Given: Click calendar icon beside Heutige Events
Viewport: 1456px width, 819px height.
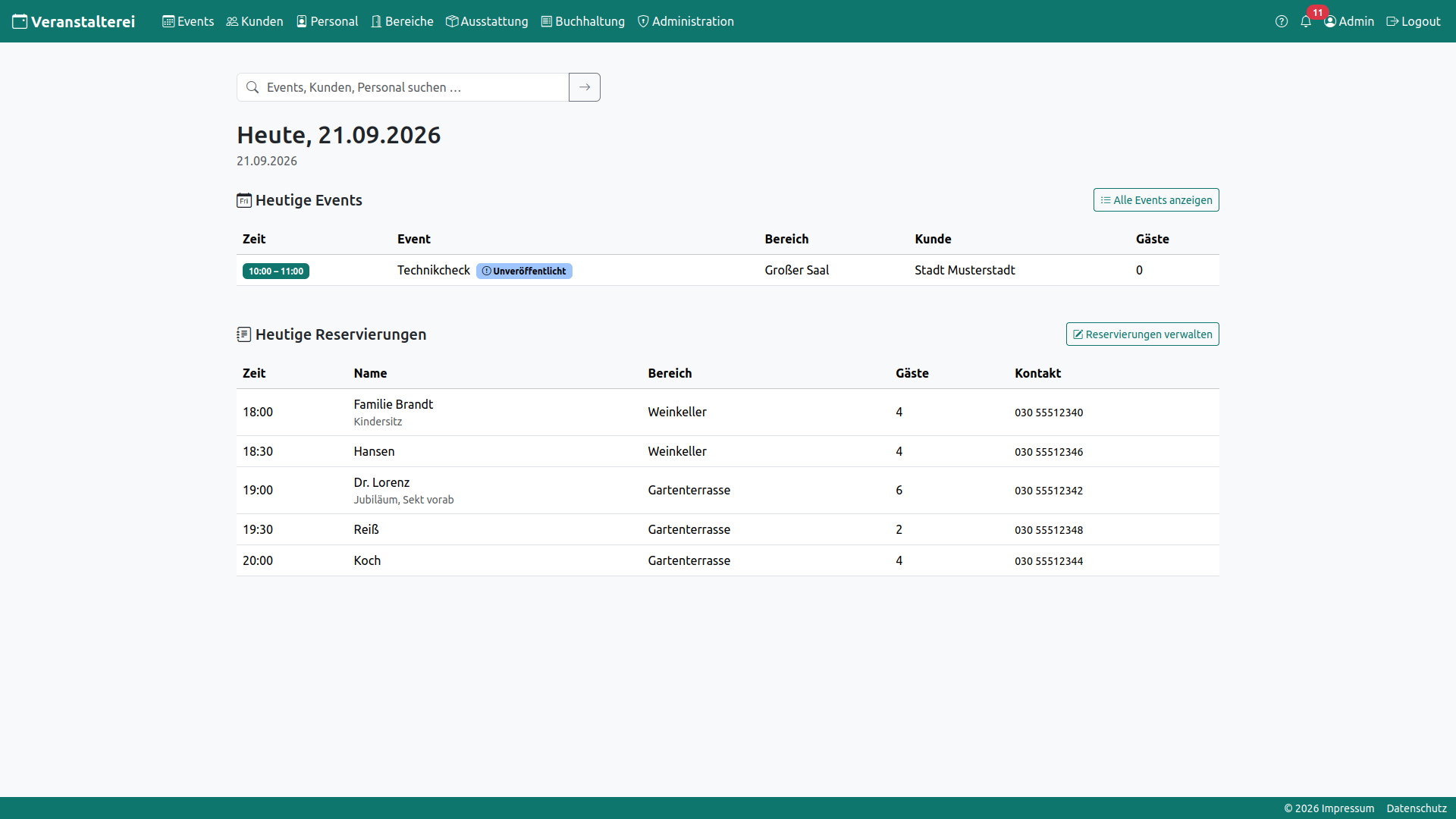Looking at the screenshot, I should tap(244, 200).
